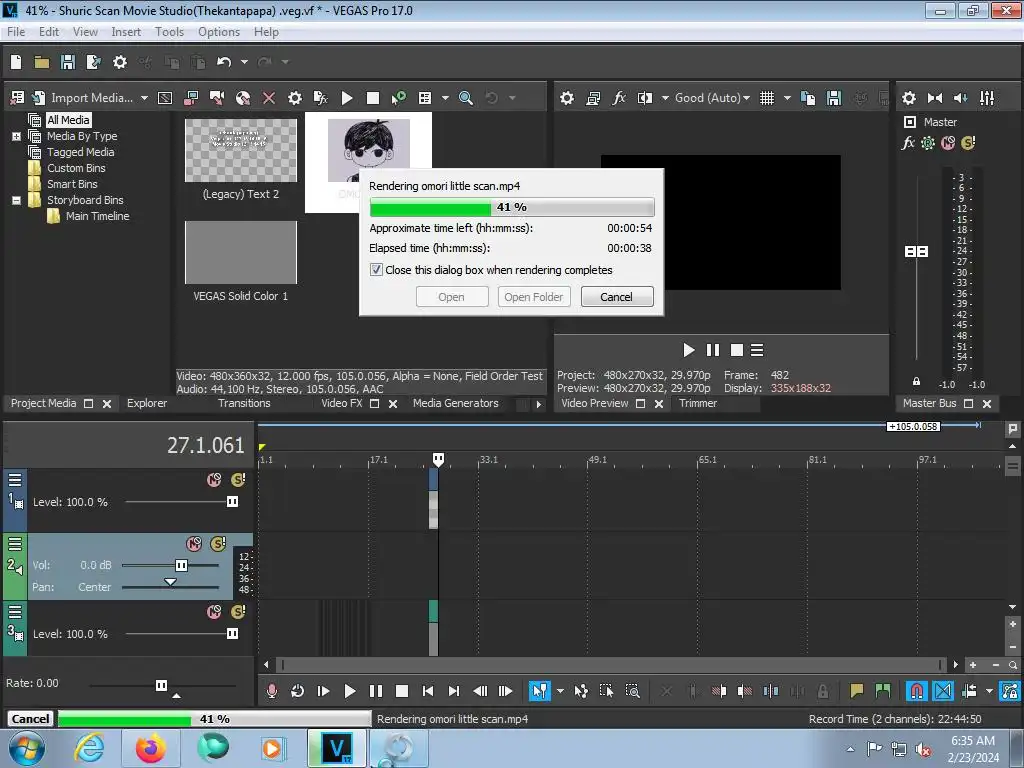Viewport: 1024px width, 768px height.
Task: Go to end of timeline
Action: 454,691
